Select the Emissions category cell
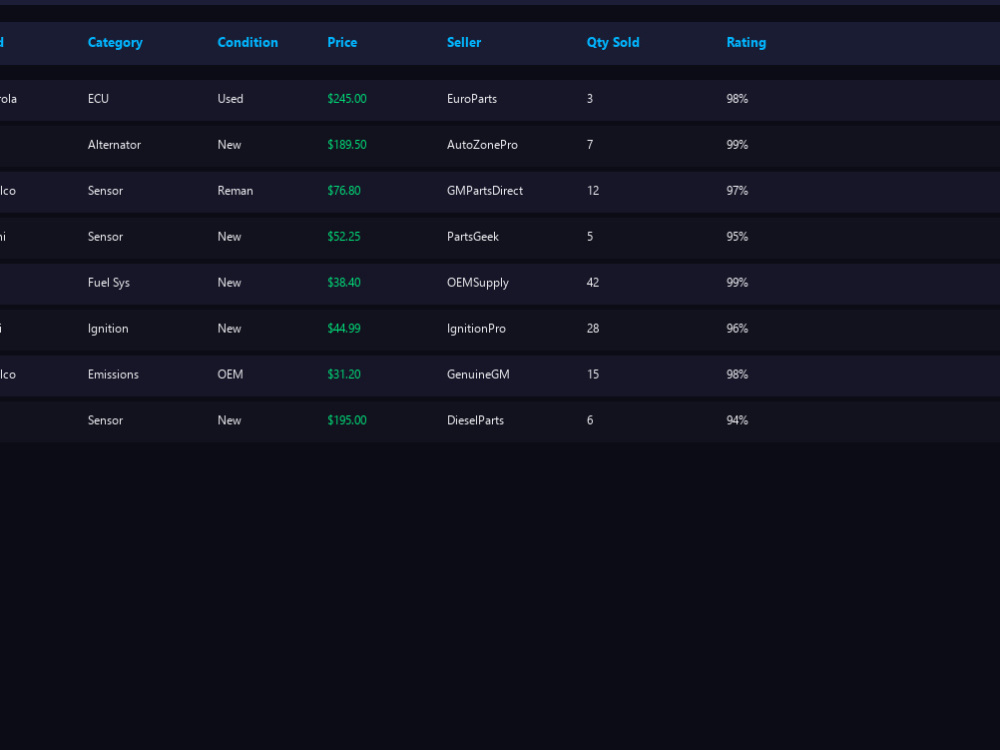 113,374
